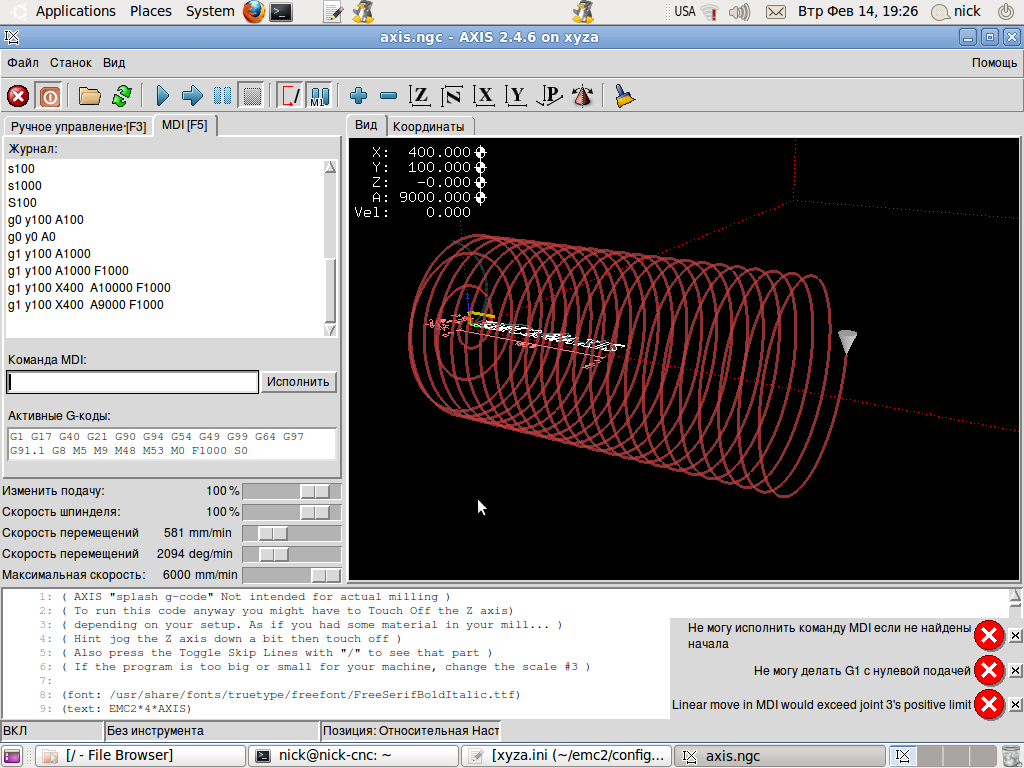Image resolution: width=1024 pixels, height=768 pixels.
Task: Toggle machine power button
Action: pyautogui.click(x=49, y=96)
